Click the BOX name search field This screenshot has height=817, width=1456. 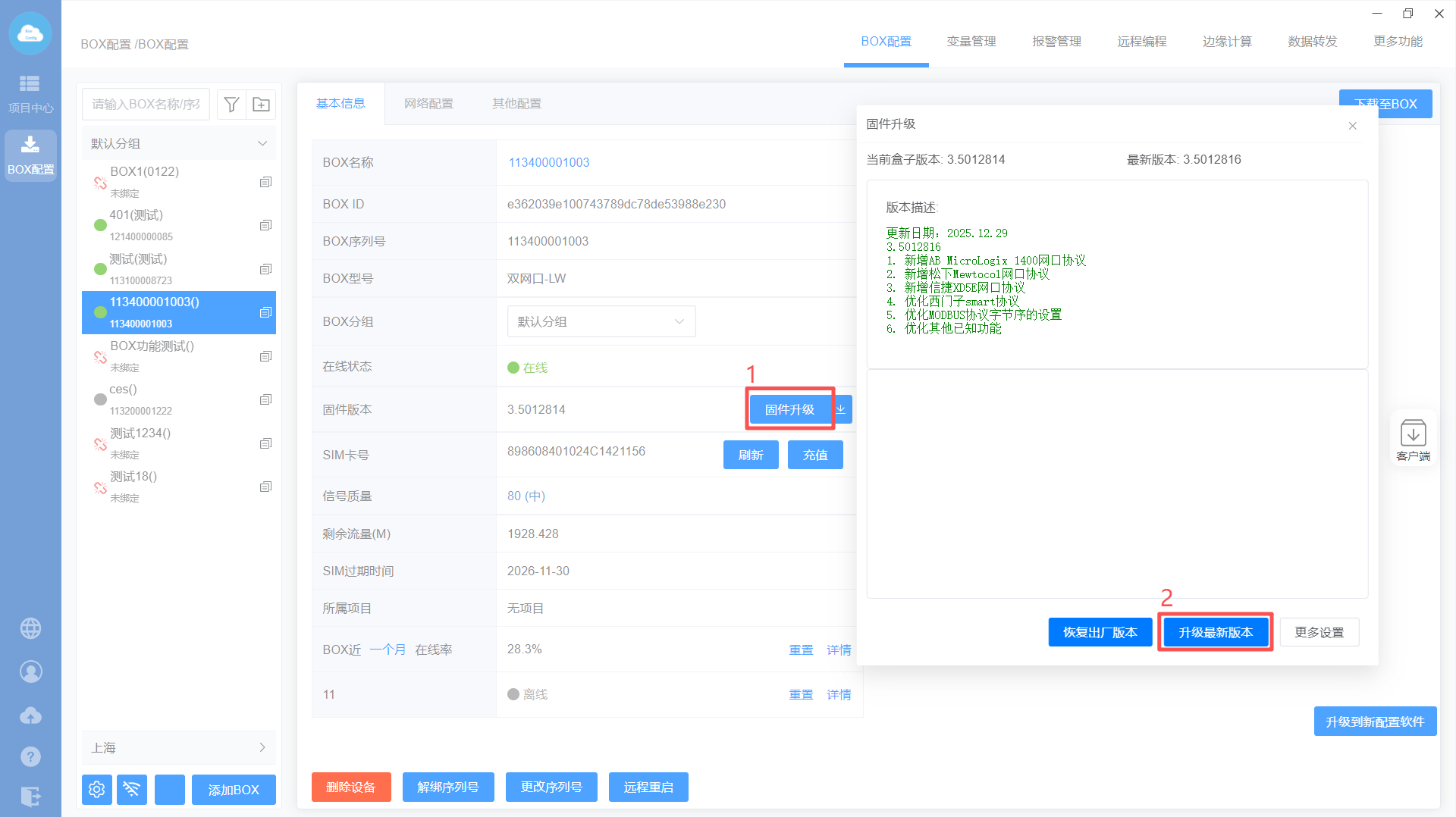[x=146, y=105]
